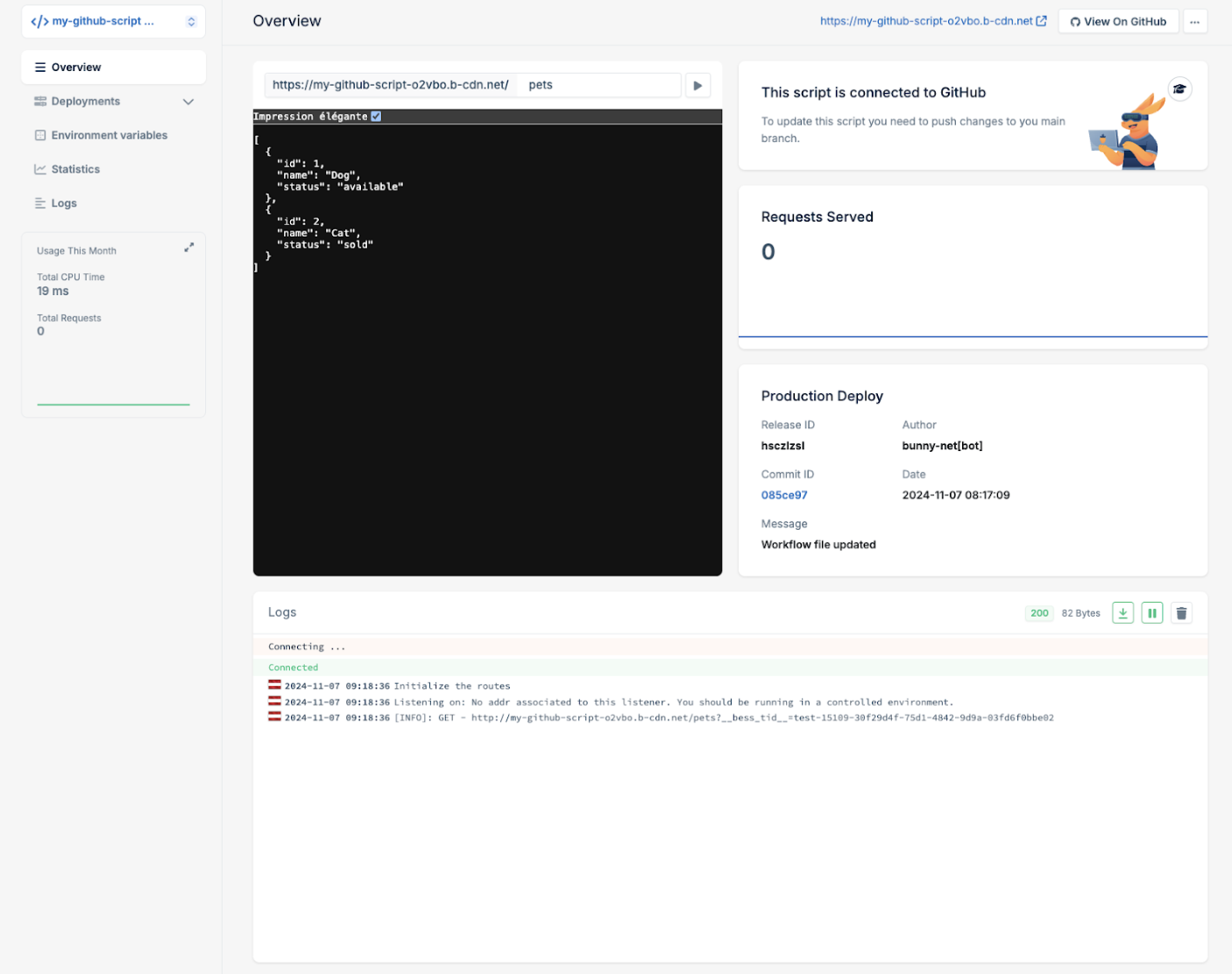Screen dimensions: 1232x974
Task: Click the 200 status badge
Action: pos(1039,613)
